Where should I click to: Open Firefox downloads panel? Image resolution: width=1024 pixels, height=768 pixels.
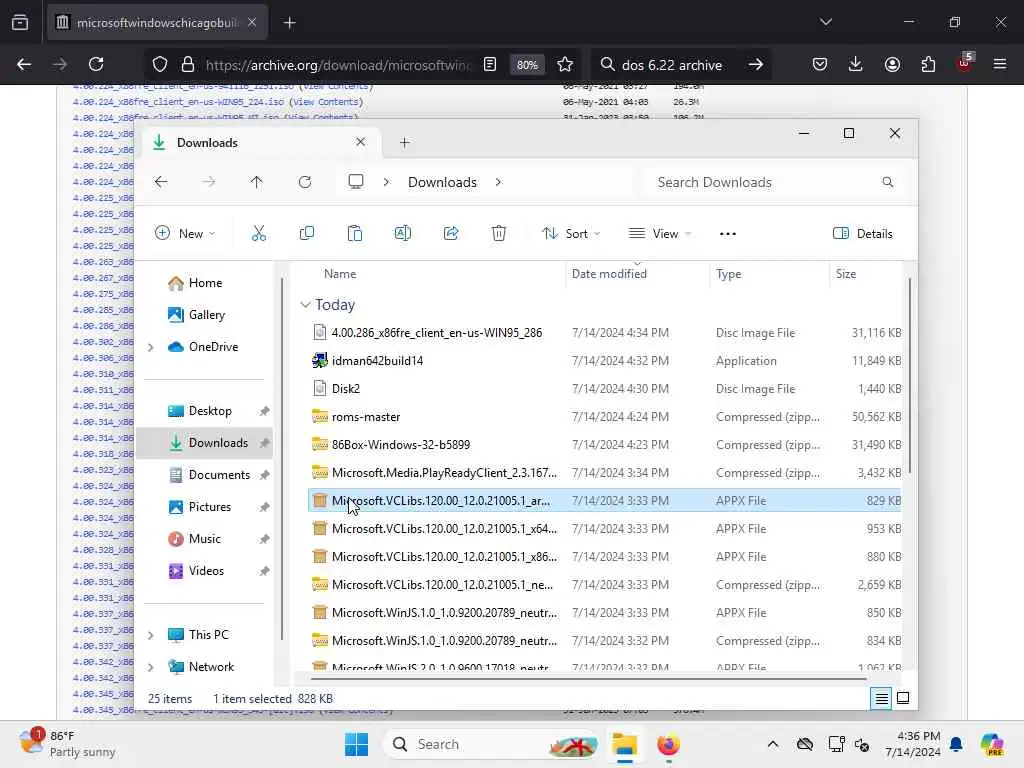coord(856,64)
